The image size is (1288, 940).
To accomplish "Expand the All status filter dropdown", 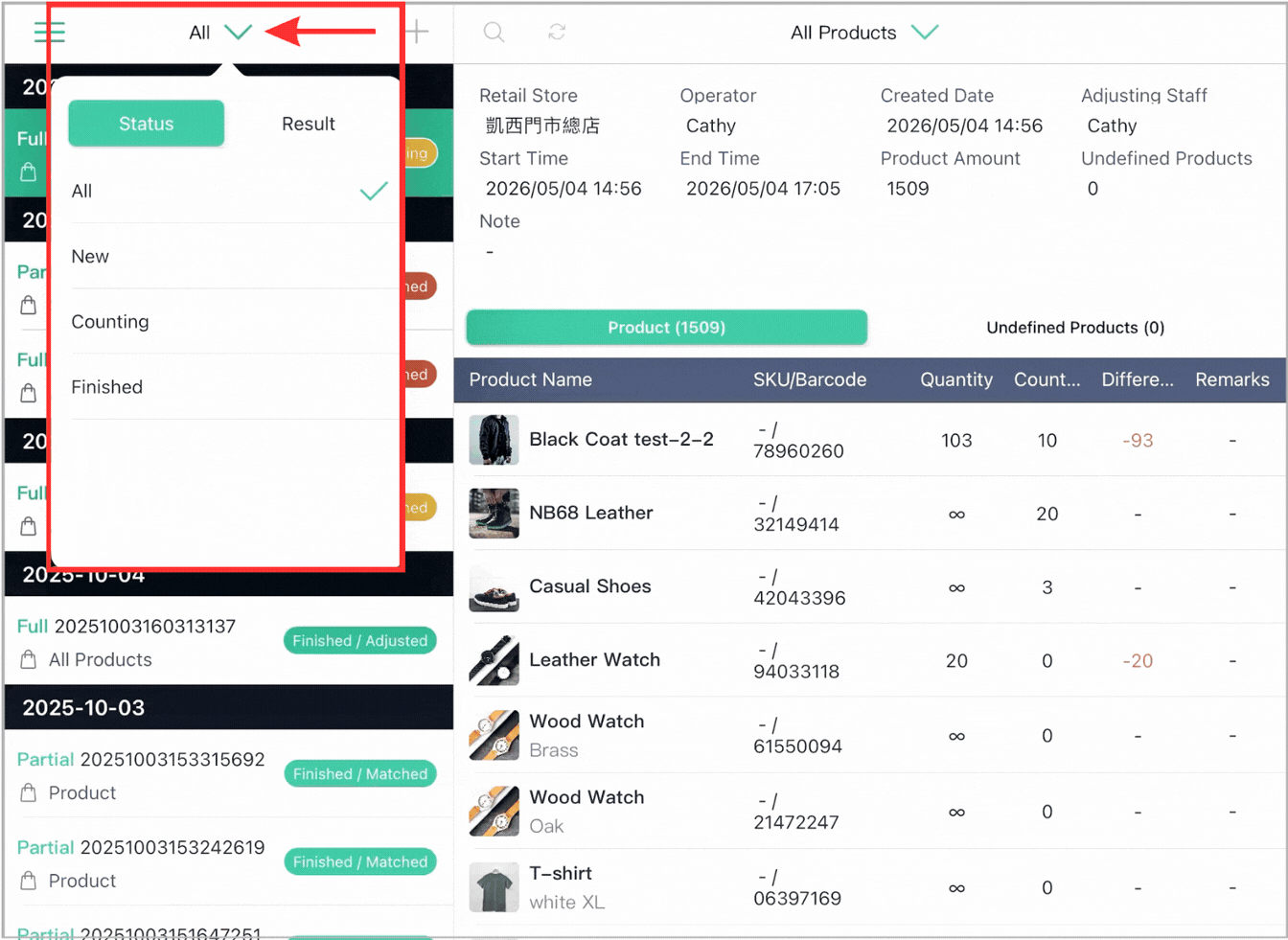I will pos(220,33).
